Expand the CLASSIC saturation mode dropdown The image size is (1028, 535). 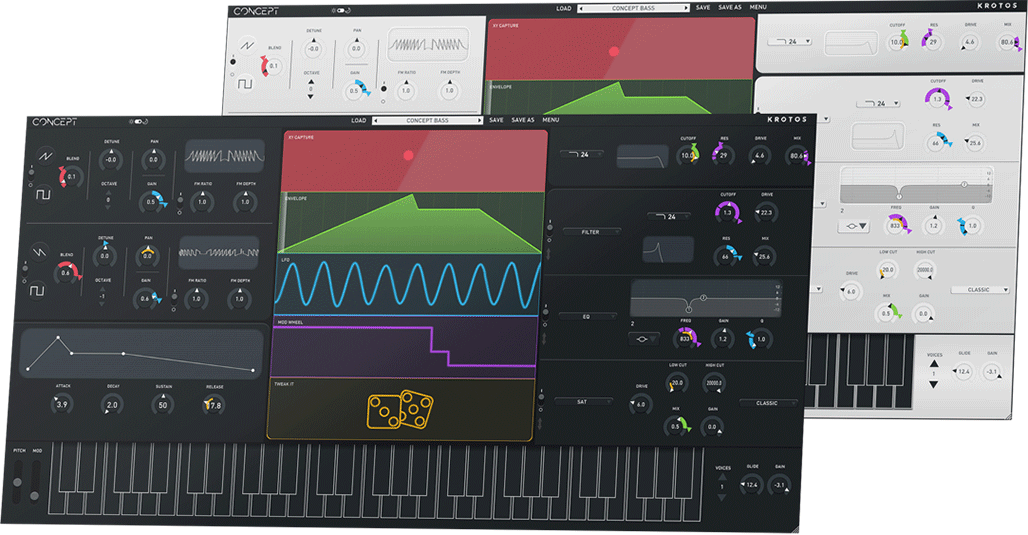pyautogui.click(x=768, y=402)
